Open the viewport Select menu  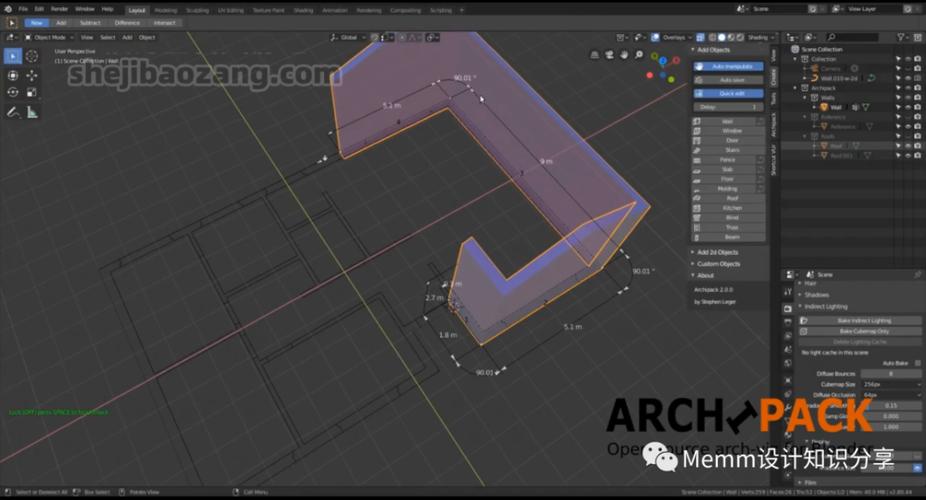[107, 37]
